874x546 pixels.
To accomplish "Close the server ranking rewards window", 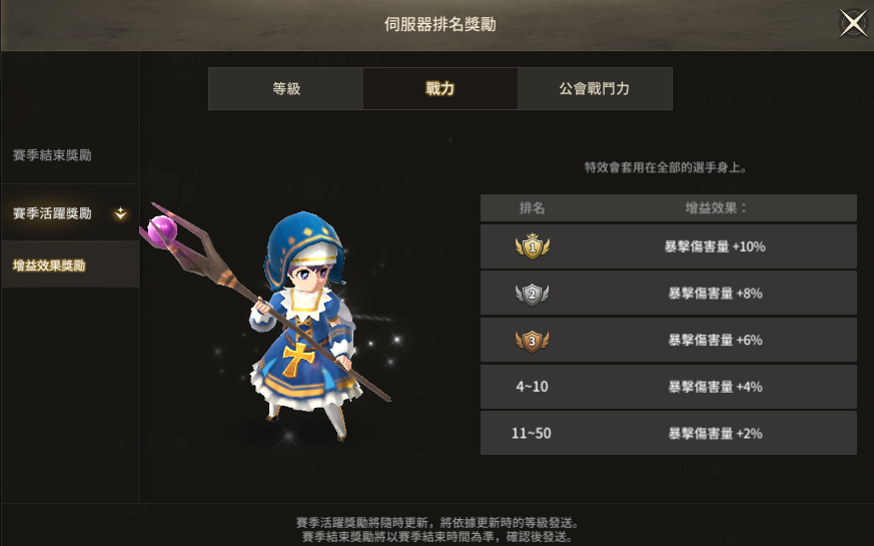I will pyautogui.click(x=853, y=23).
